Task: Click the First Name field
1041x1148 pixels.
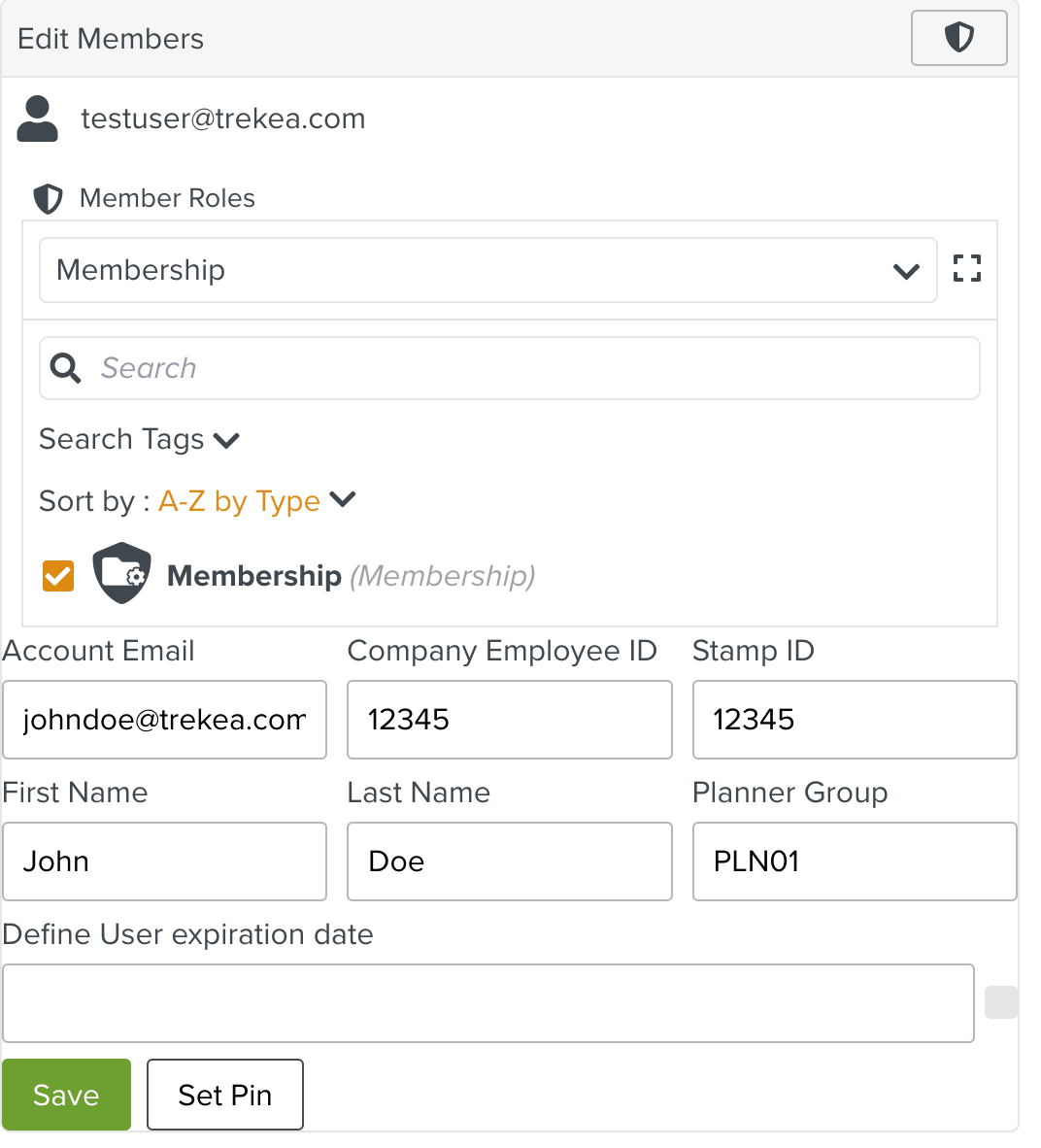Action: click(x=164, y=861)
